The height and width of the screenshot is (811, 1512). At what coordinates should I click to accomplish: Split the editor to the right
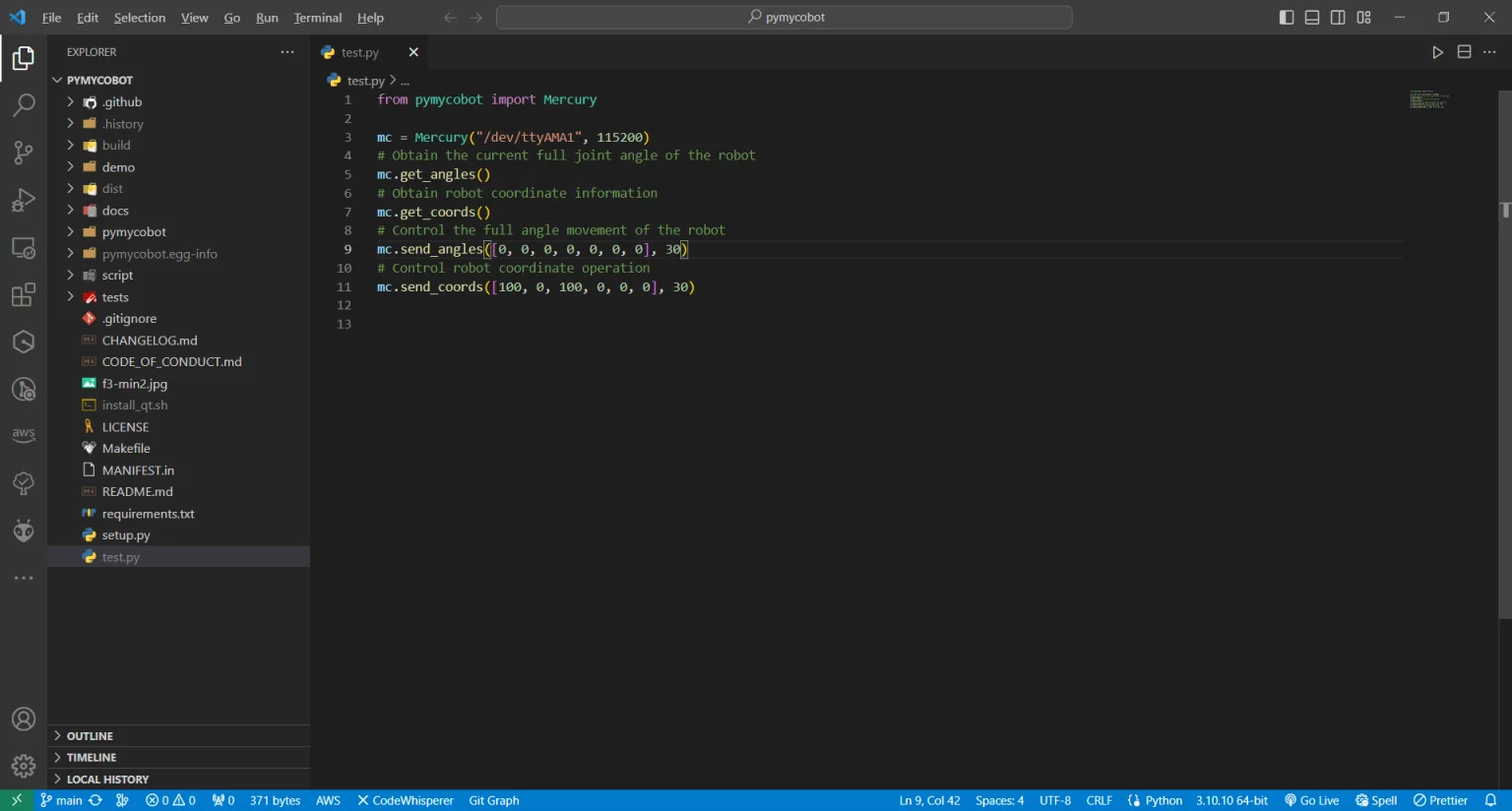click(x=1464, y=52)
